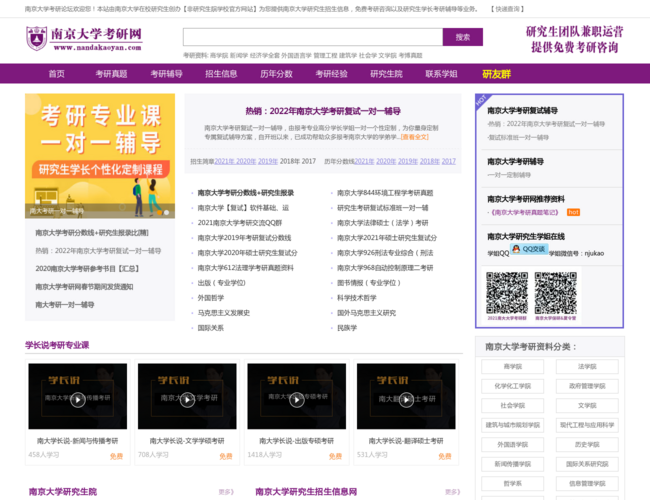
Task: Open sidebar heading 南京大学考研复试辅导
Action: (x=522, y=110)
